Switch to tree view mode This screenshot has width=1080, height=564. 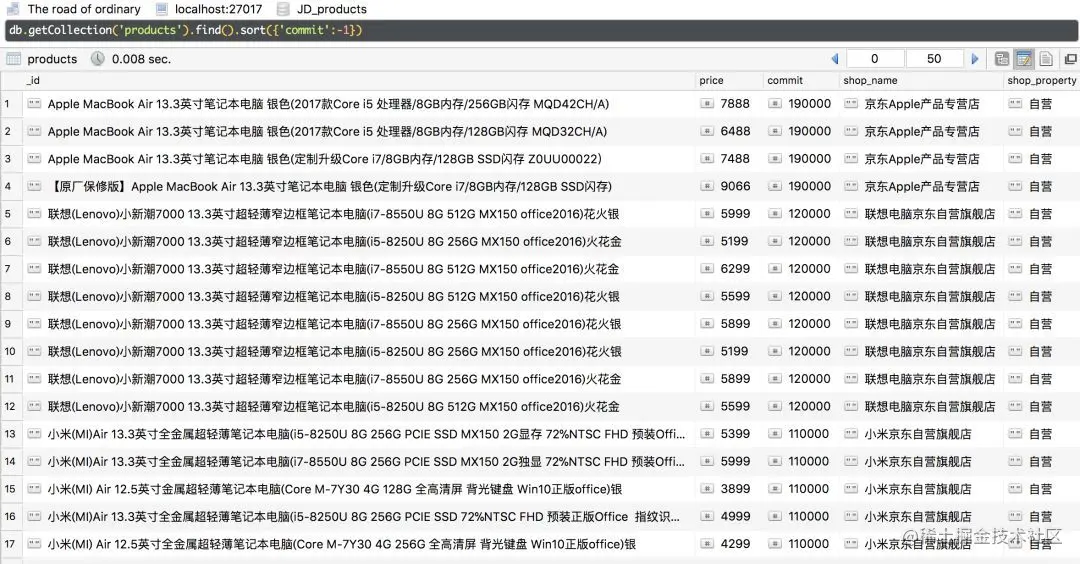[1002, 59]
